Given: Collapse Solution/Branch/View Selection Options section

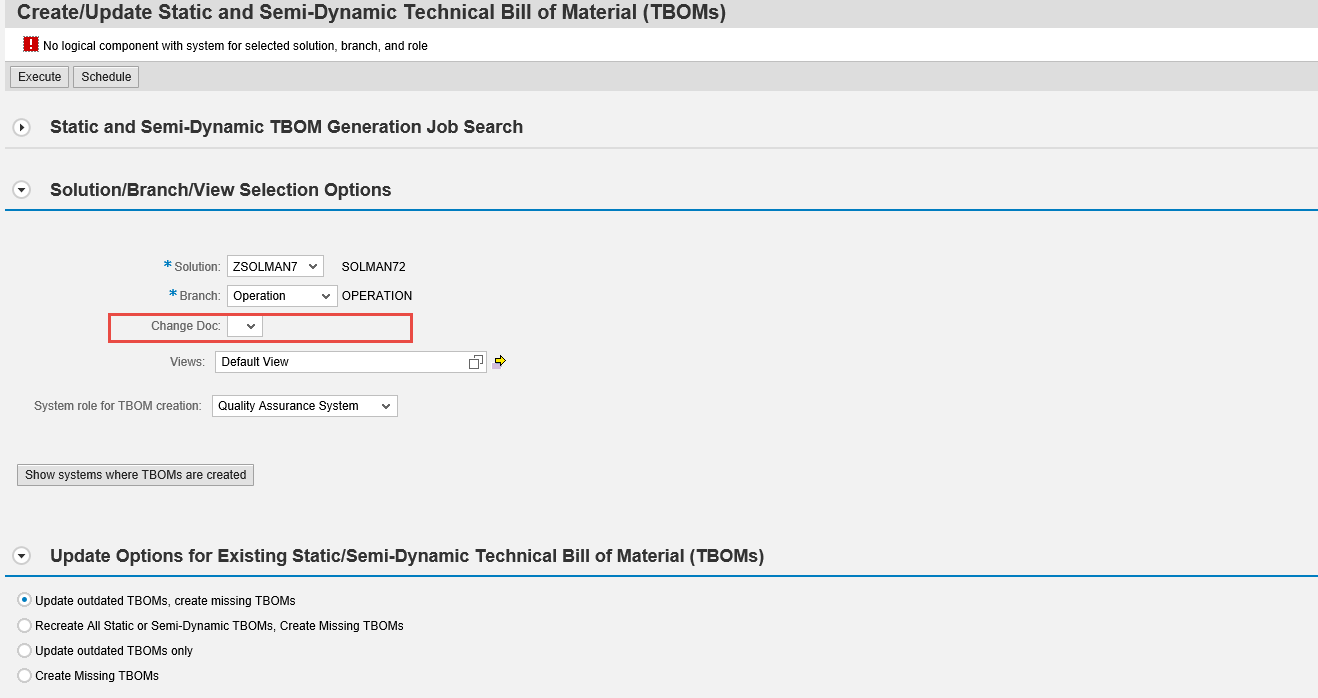Looking at the screenshot, I should tap(22, 190).
